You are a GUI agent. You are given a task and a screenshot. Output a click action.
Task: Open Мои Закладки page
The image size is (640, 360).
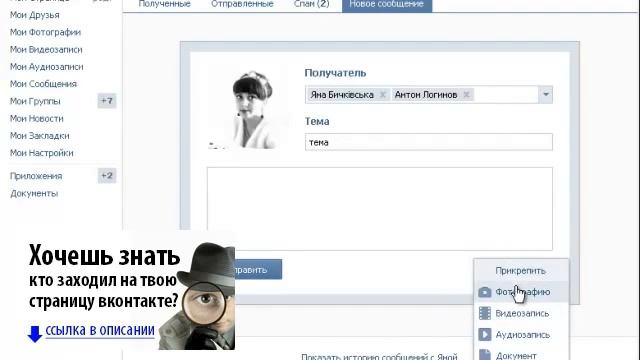(40, 136)
